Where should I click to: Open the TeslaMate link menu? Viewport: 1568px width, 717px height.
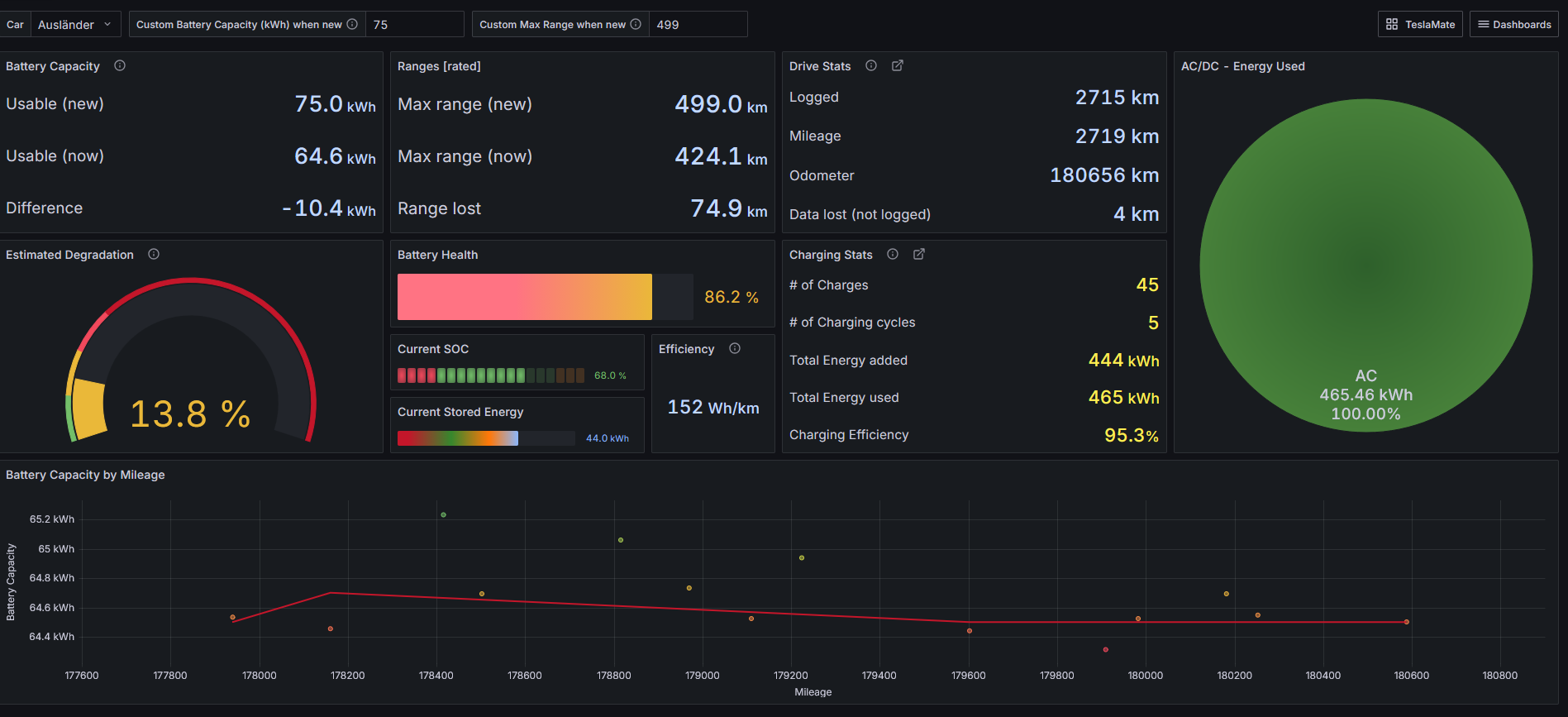(1420, 25)
